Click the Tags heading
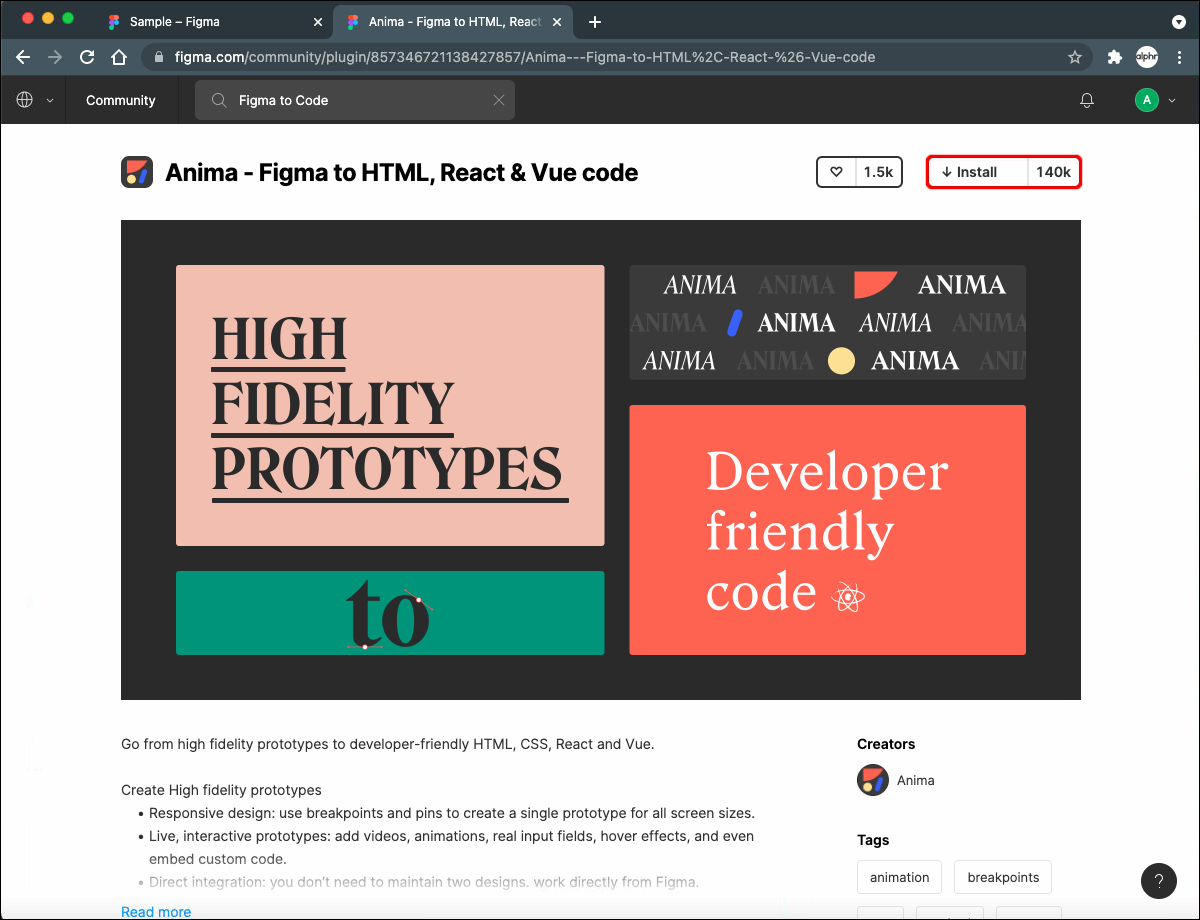This screenshot has width=1200, height=920. click(873, 840)
